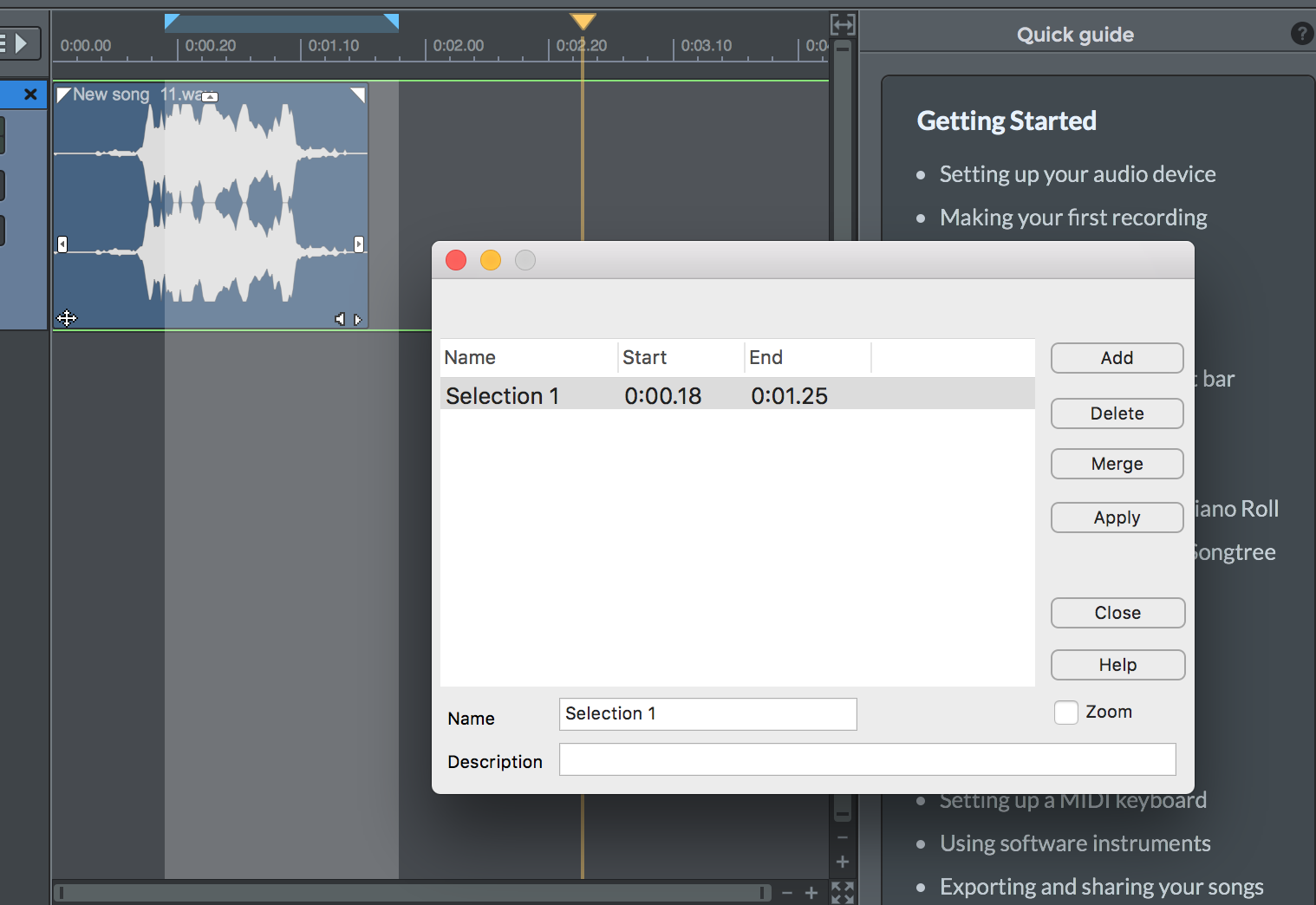The height and width of the screenshot is (905, 1316).
Task: Click the Name column header
Action: pos(529,357)
